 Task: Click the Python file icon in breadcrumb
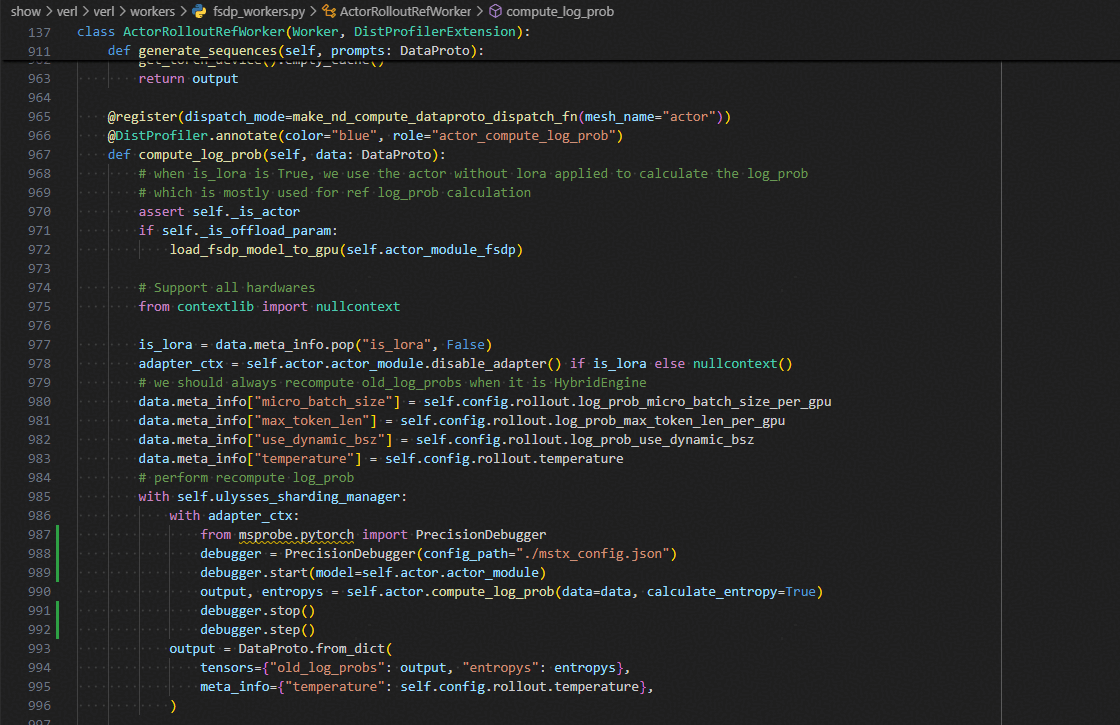click(x=199, y=11)
